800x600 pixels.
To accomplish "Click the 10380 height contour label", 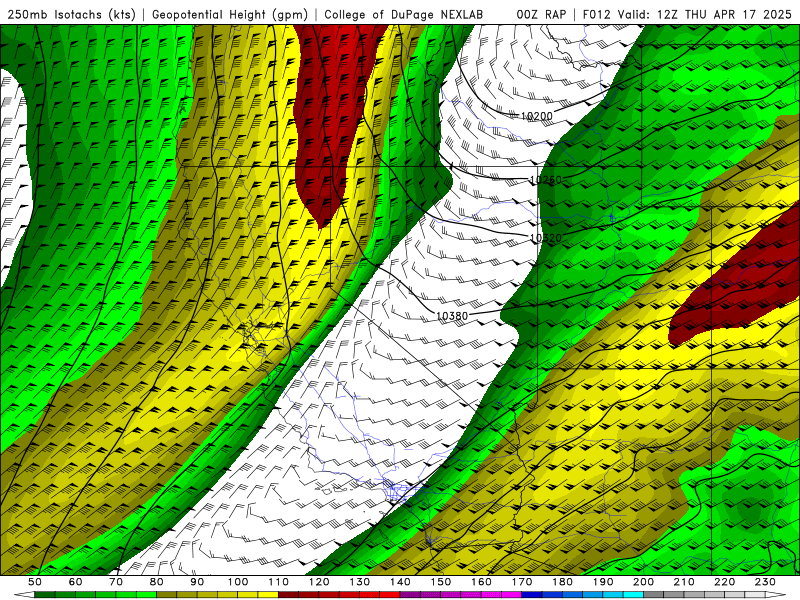I will tap(452, 316).
